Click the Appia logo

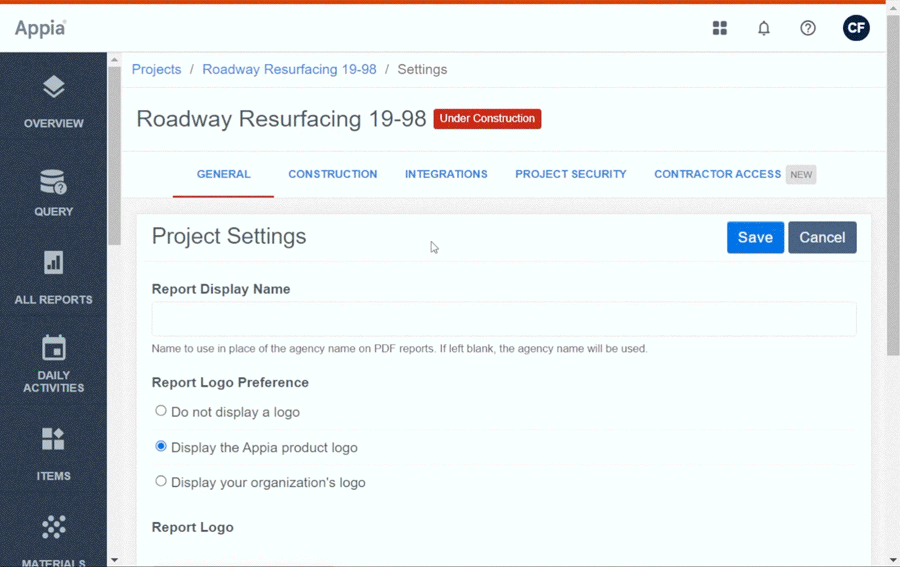tap(40, 28)
